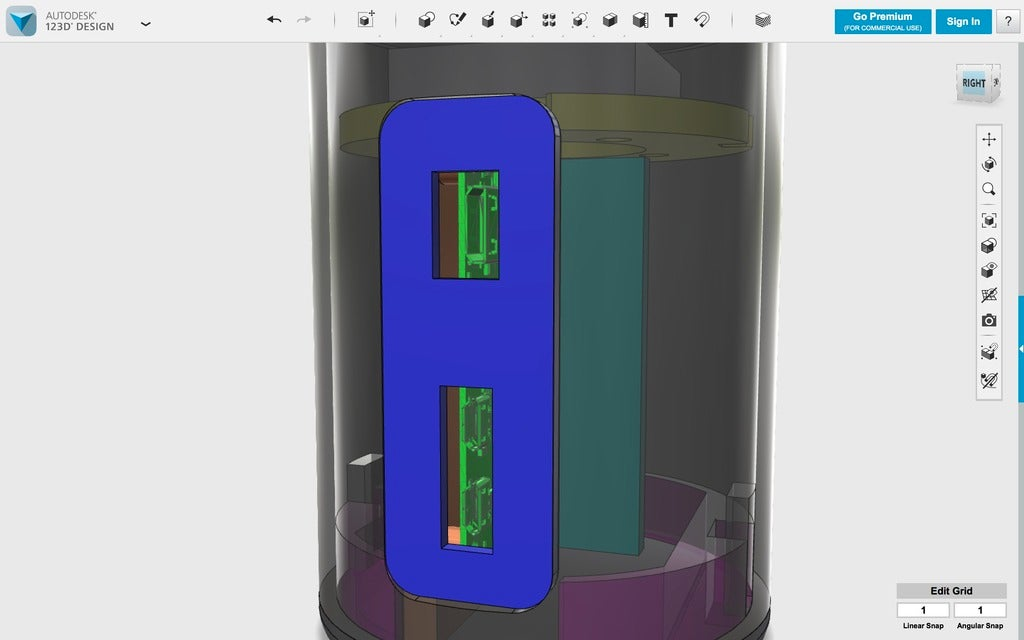The height and width of the screenshot is (640, 1024).
Task: Click the Go Premium button
Action: (x=882, y=22)
